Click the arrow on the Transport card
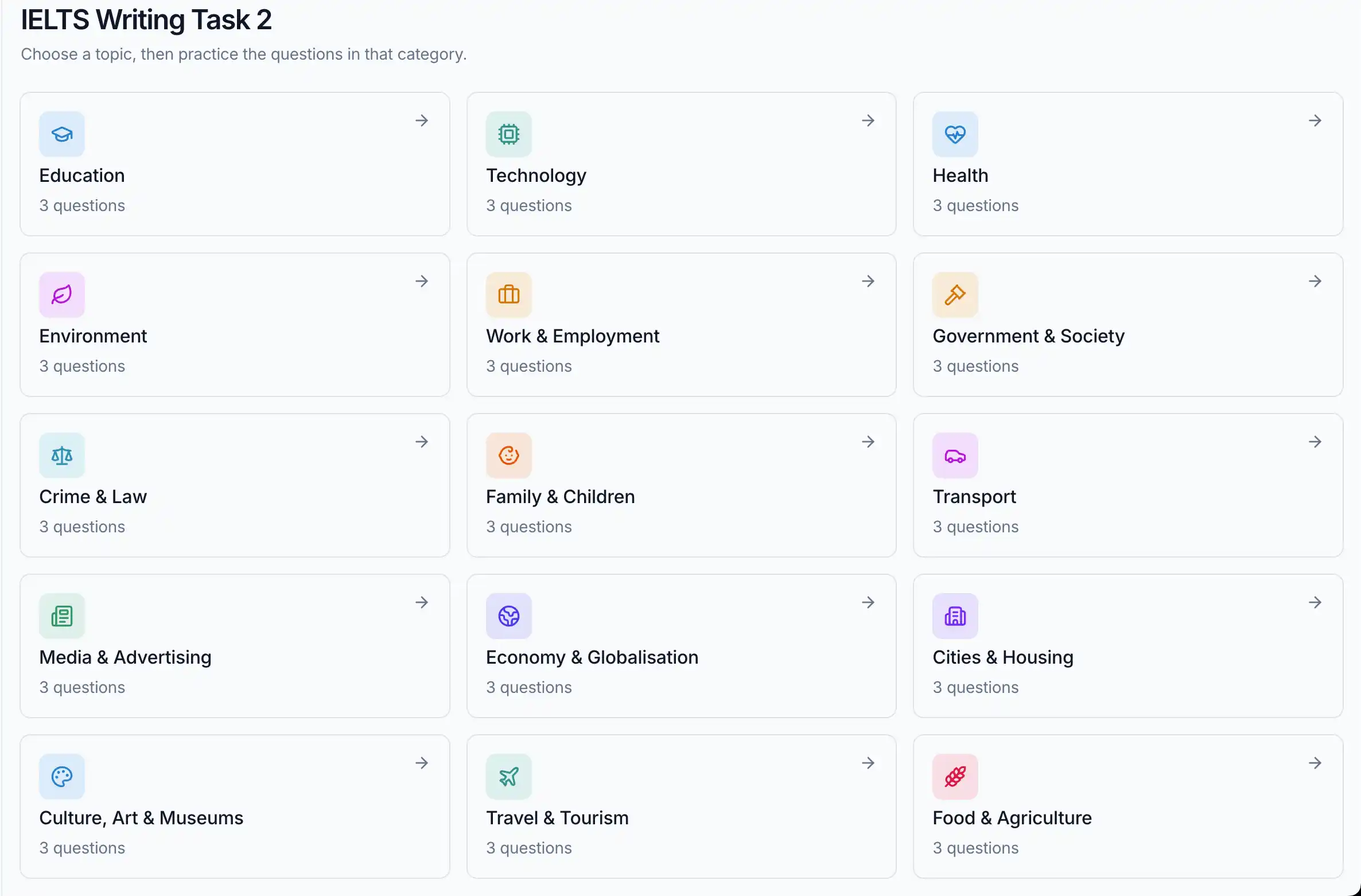The height and width of the screenshot is (896, 1361). 1315,442
